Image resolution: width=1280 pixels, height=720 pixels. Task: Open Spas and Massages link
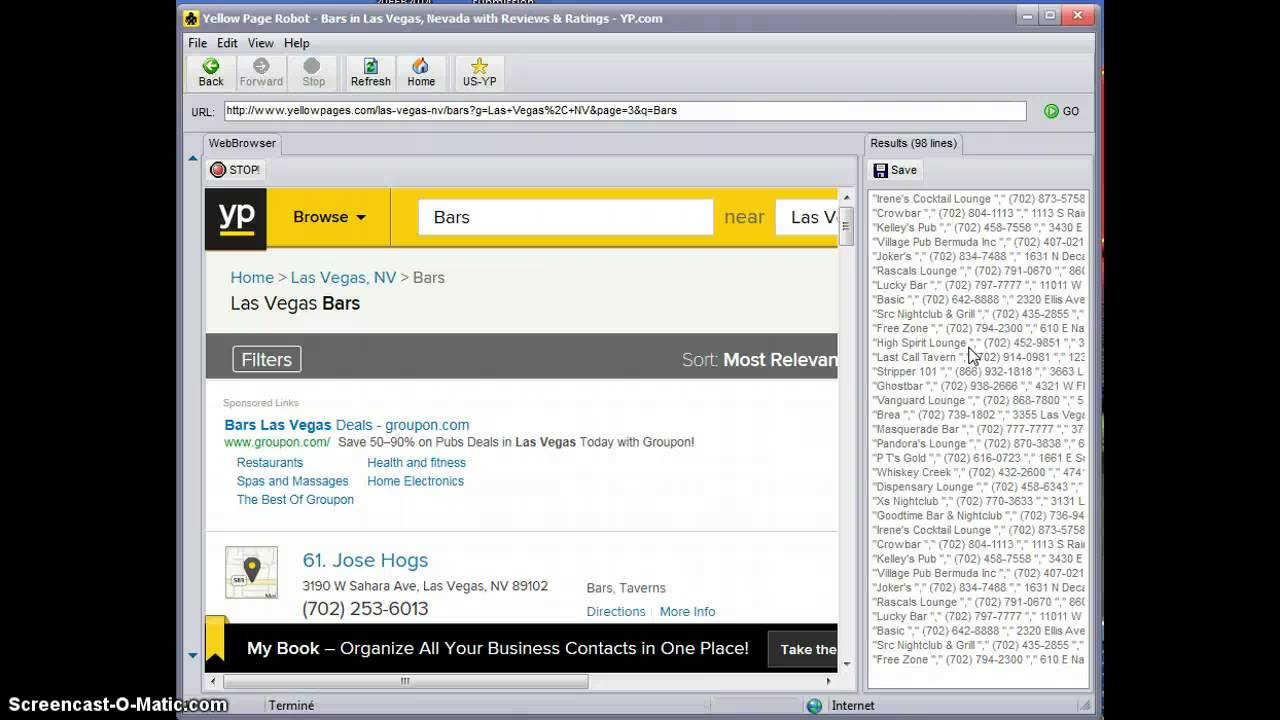(x=292, y=481)
